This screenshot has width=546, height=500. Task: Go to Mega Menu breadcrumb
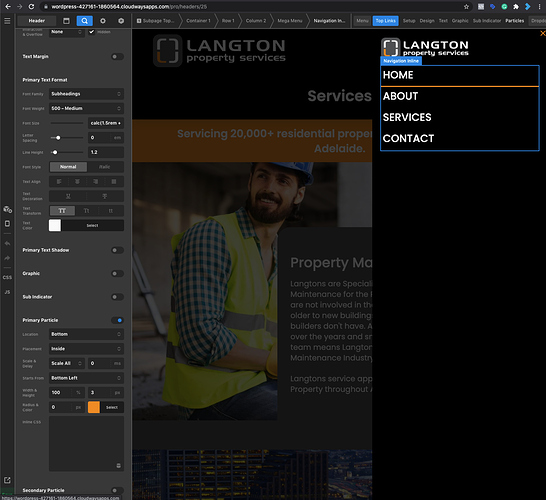(x=290, y=21)
